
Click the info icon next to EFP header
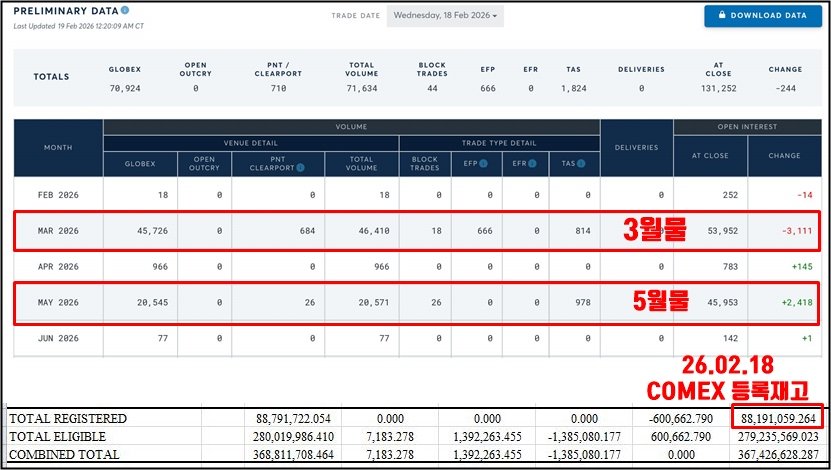(x=483, y=163)
